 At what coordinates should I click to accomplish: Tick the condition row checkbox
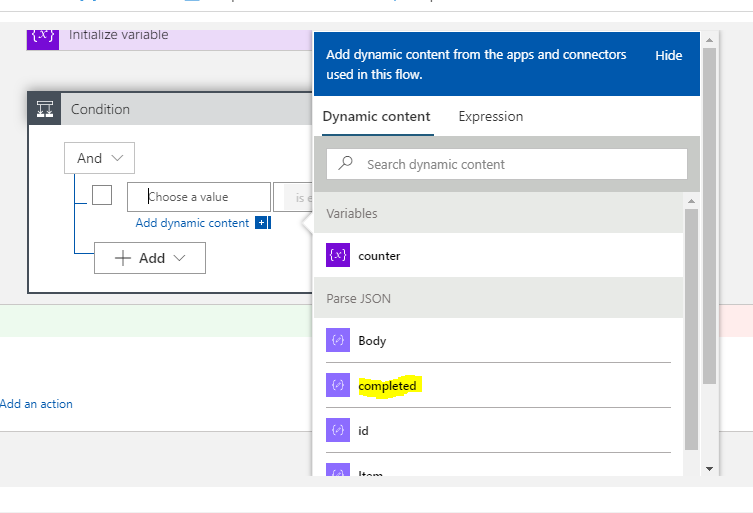102,196
